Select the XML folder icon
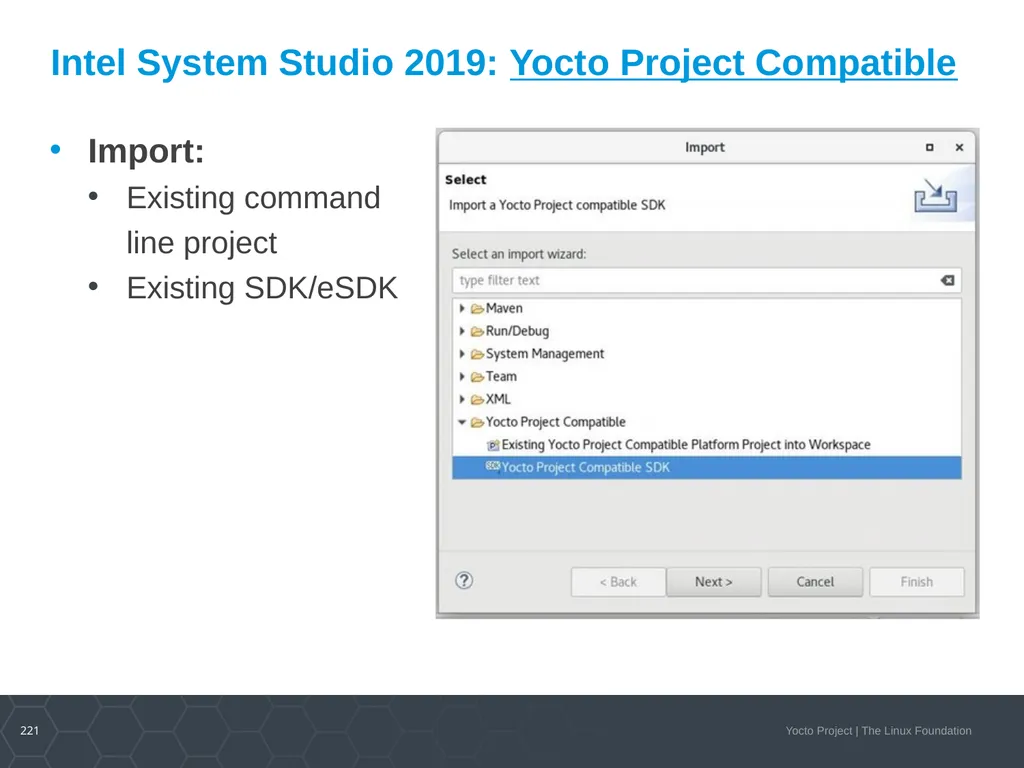Screen dimensions: 1024x768 tap(477, 400)
